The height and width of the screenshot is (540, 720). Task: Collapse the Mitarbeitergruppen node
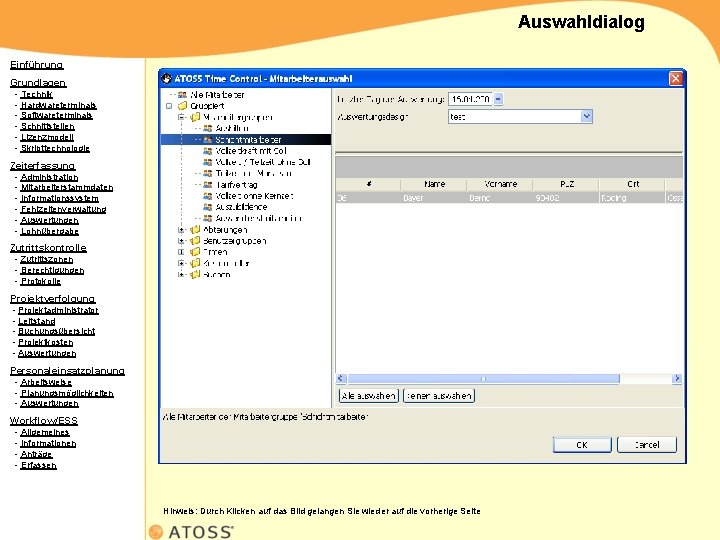tap(181, 117)
